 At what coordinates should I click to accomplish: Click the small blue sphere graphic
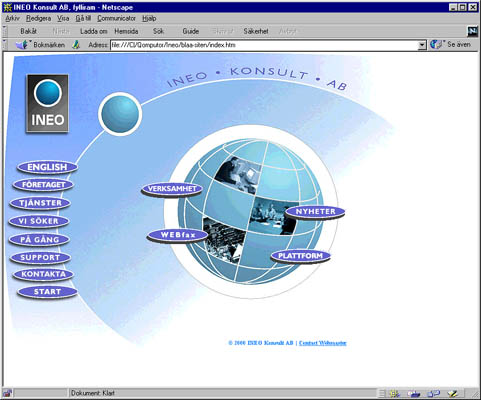coord(120,114)
